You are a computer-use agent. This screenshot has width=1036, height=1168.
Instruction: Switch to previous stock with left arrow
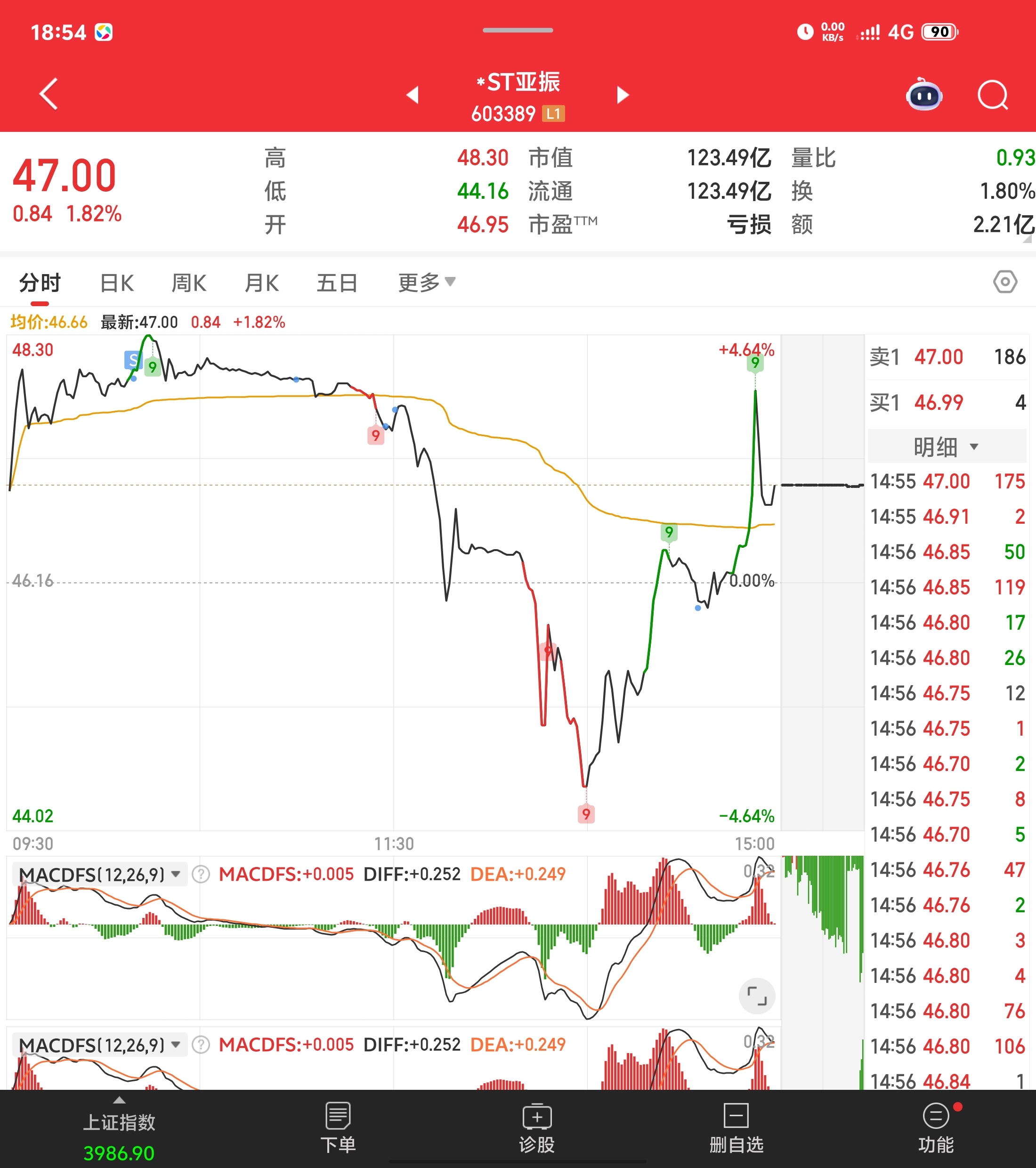pyautogui.click(x=413, y=95)
